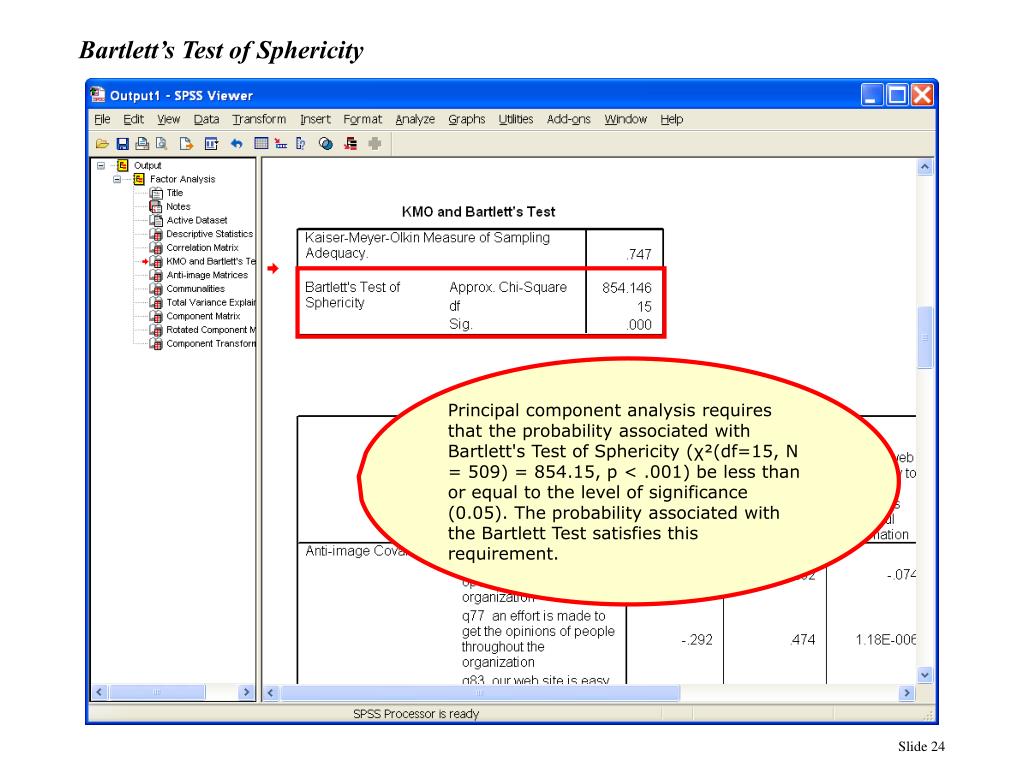1024x768 pixels.
Task: Click the icon beside Active Dataset
Action: point(156,220)
